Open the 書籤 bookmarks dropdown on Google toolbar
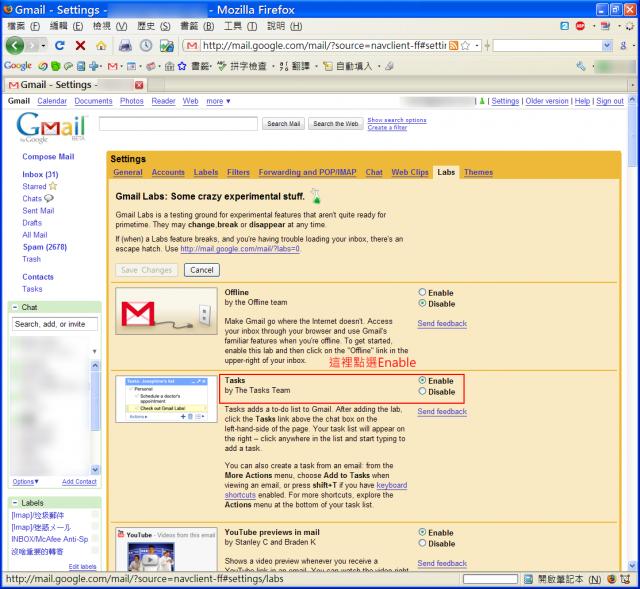The height and width of the screenshot is (589, 640). pos(202,66)
